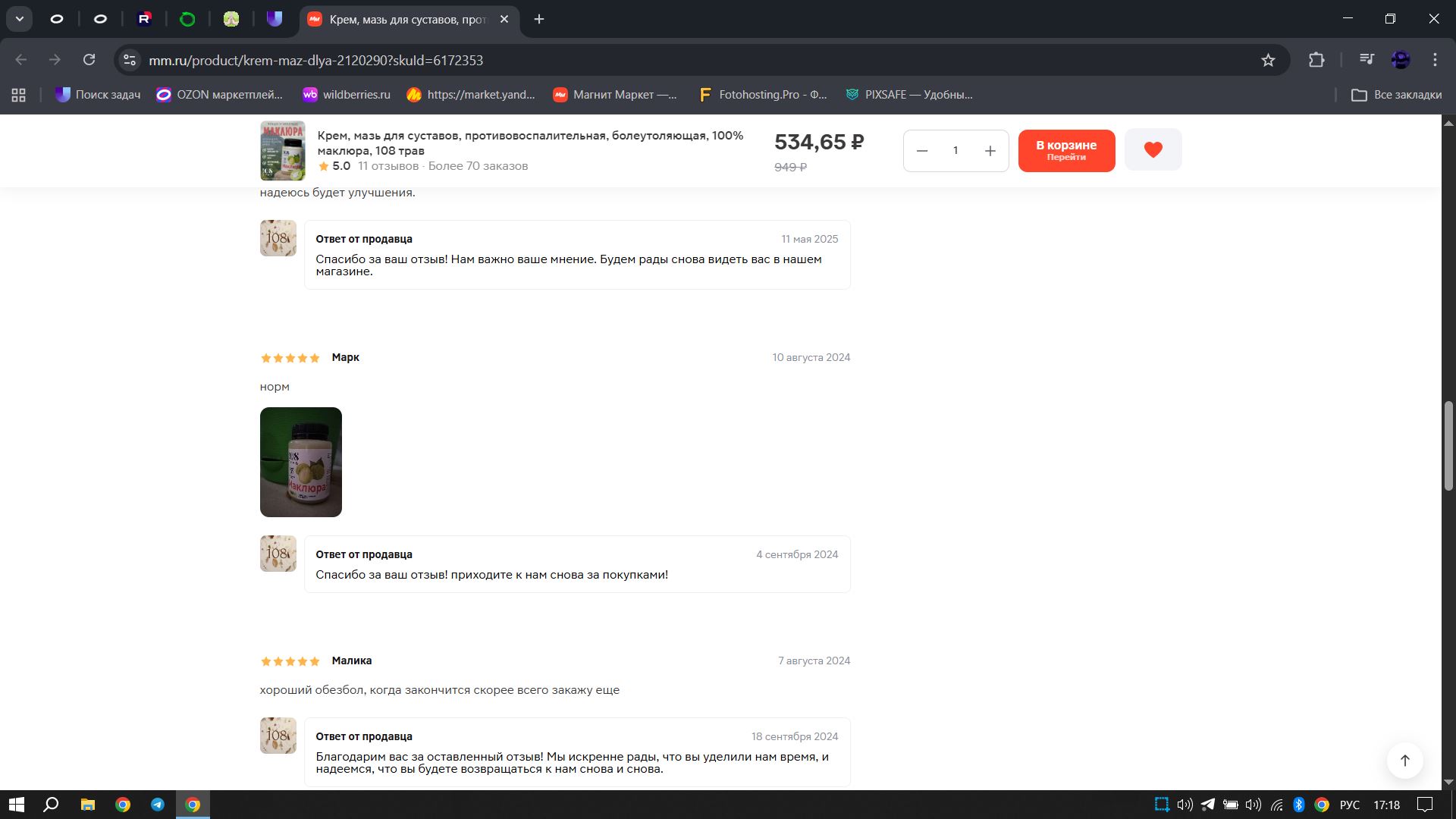The image size is (1456, 819).
Task: Expand the tab search dropdown arrow
Action: [x=19, y=19]
